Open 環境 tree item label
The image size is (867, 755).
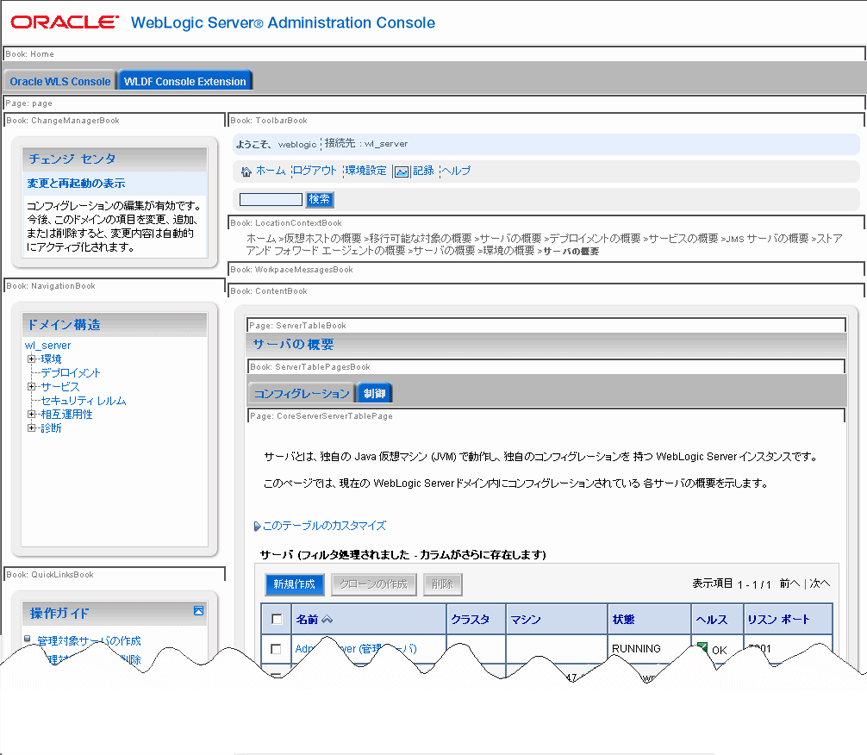click(x=51, y=359)
